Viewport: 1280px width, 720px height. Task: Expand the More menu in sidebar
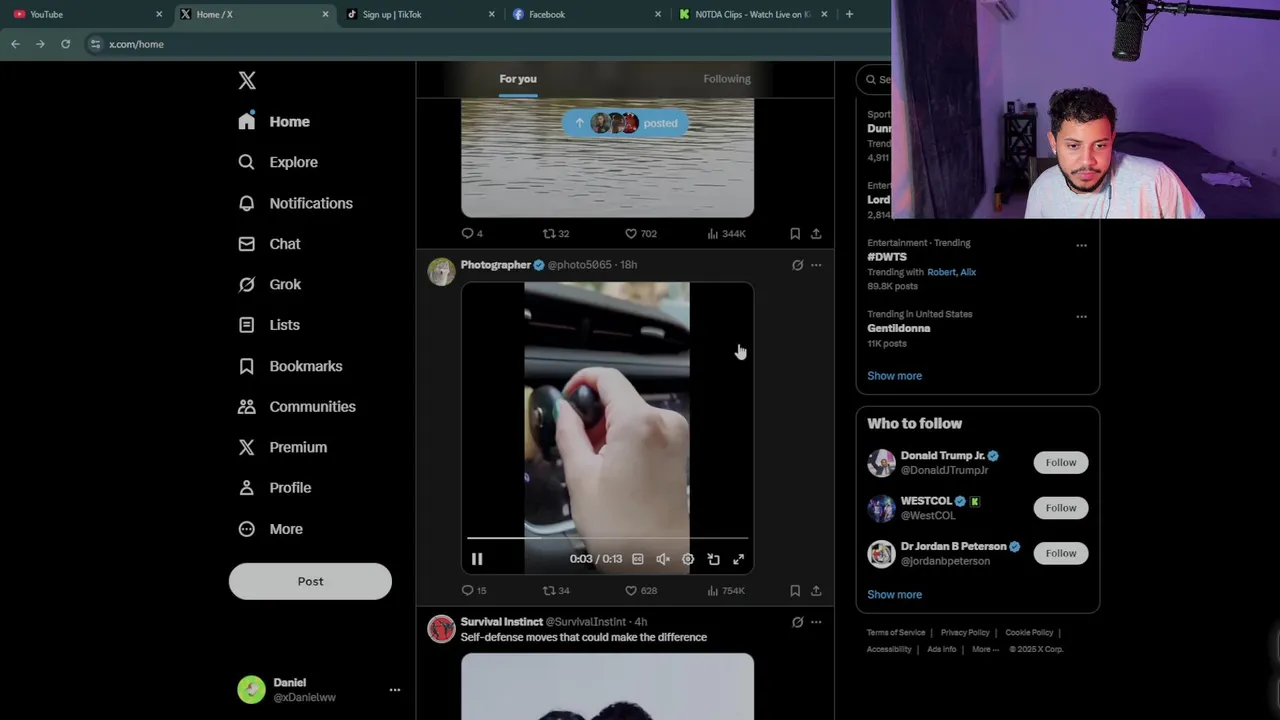pos(270,529)
